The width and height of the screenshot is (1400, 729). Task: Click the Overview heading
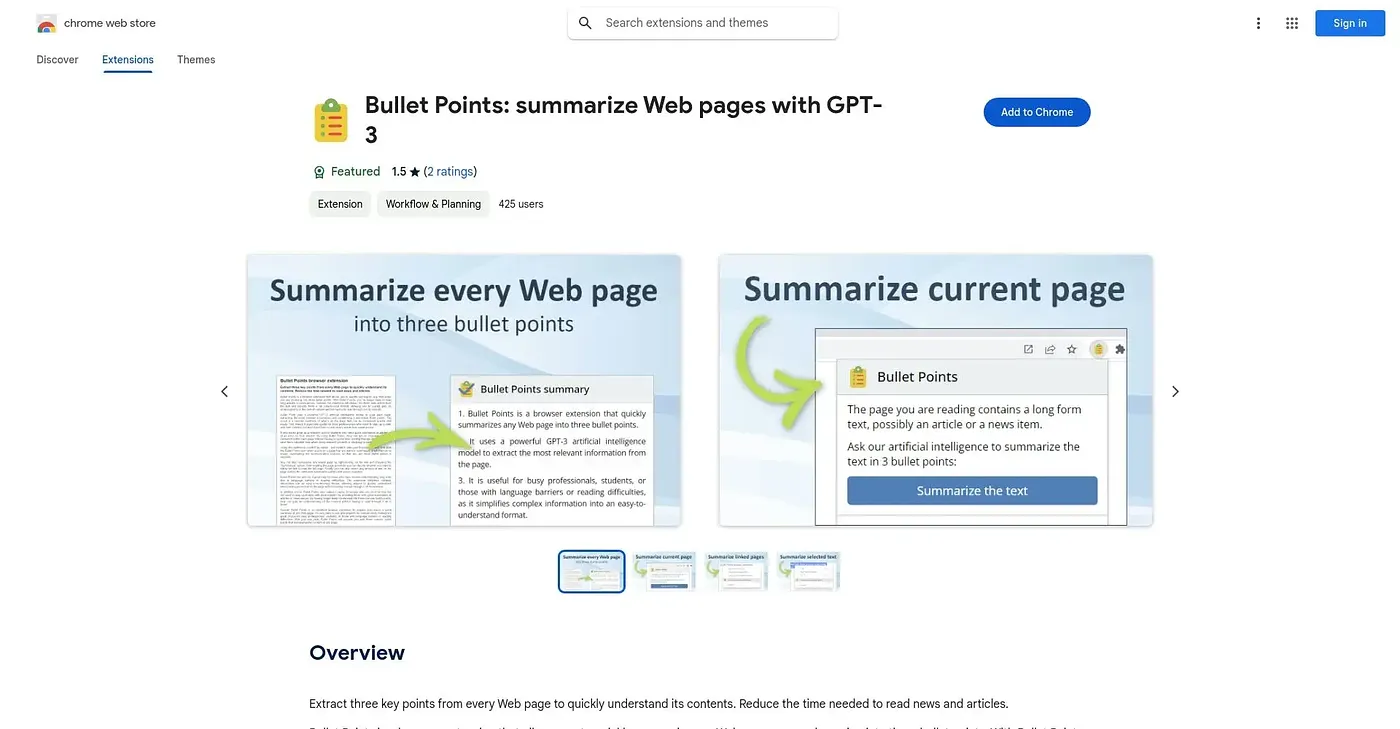357,653
